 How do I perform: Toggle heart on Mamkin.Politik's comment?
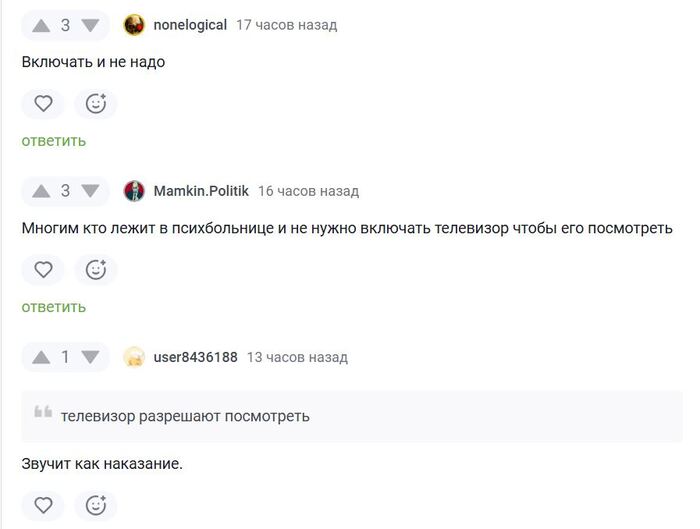[x=43, y=269]
